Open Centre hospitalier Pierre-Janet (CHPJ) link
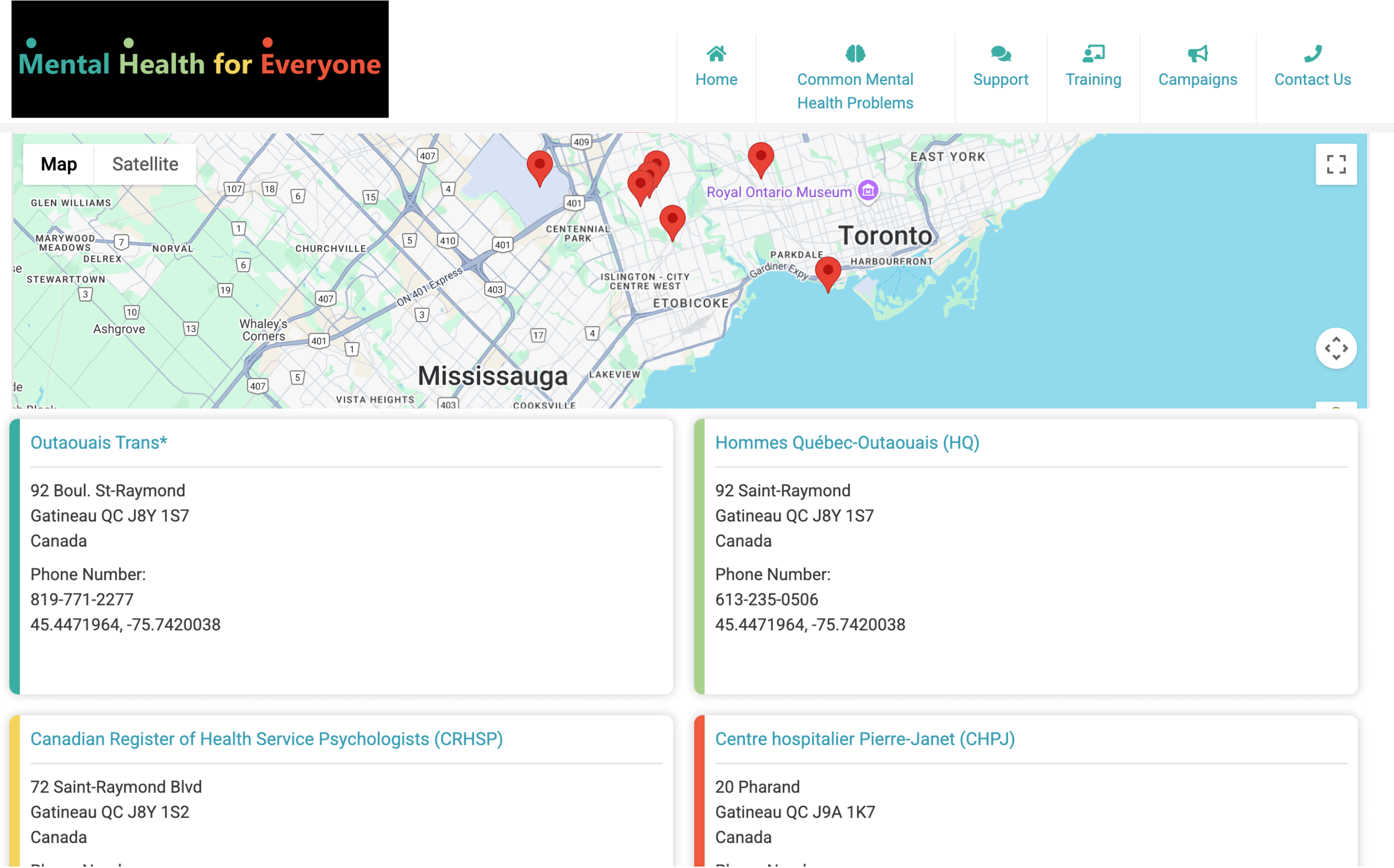 (x=864, y=738)
